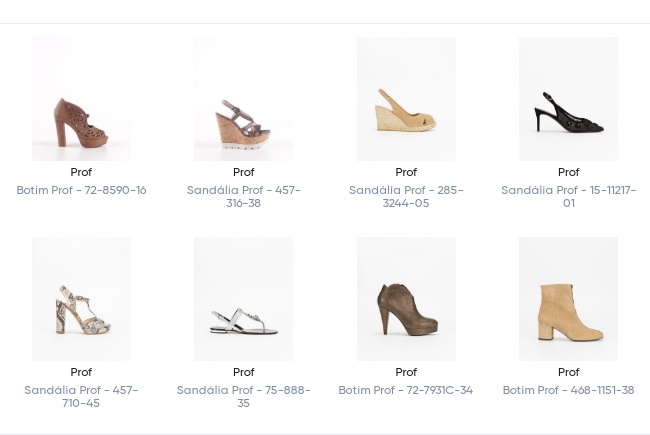Click the snakeskin print heeled sandal photo
This screenshot has width=650, height=435.
(81, 299)
